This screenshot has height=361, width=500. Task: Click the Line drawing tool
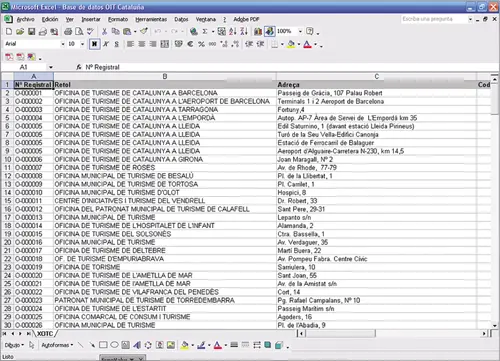(80, 345)
